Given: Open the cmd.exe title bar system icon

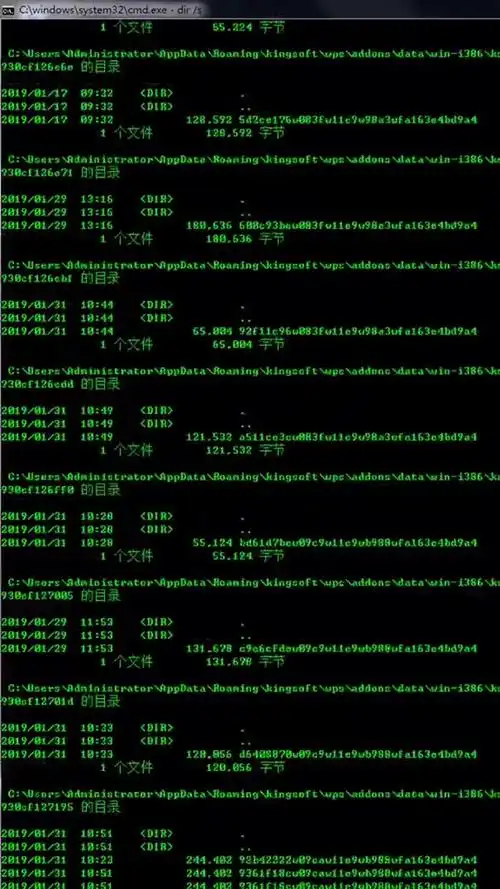Looking at the screenshot, I should (8, 10).
